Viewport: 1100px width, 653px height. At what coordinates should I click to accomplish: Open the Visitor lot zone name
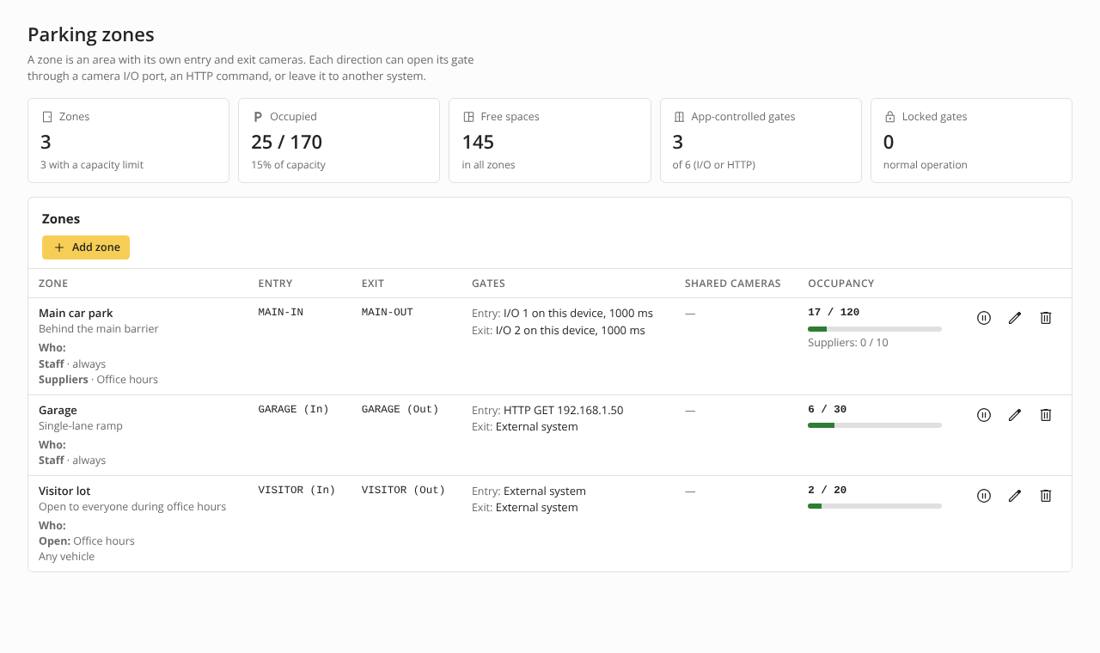tap(65, 491)
